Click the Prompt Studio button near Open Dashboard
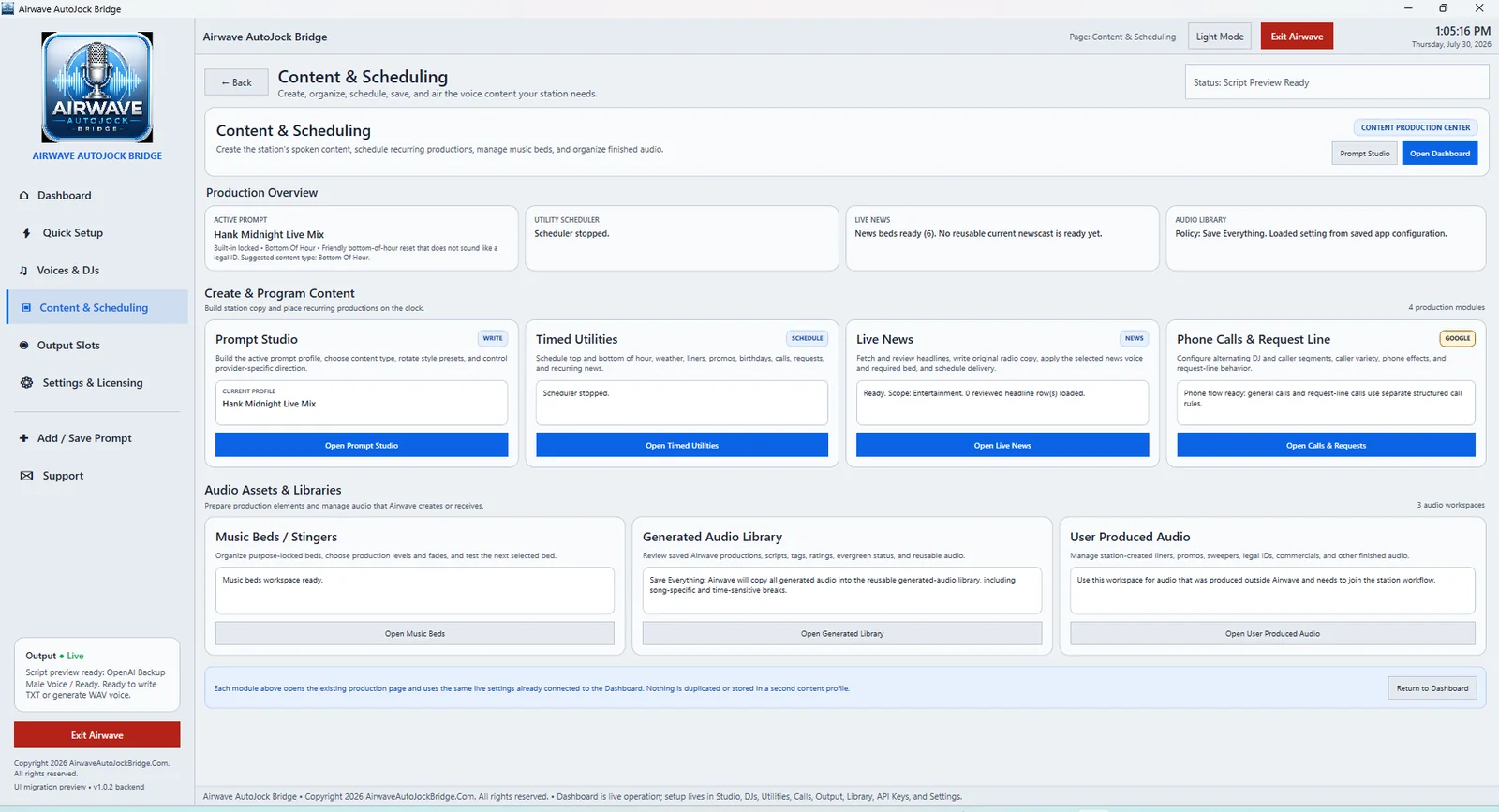1499x812 pixels. pyautogui.click(x=1364, y=154)
